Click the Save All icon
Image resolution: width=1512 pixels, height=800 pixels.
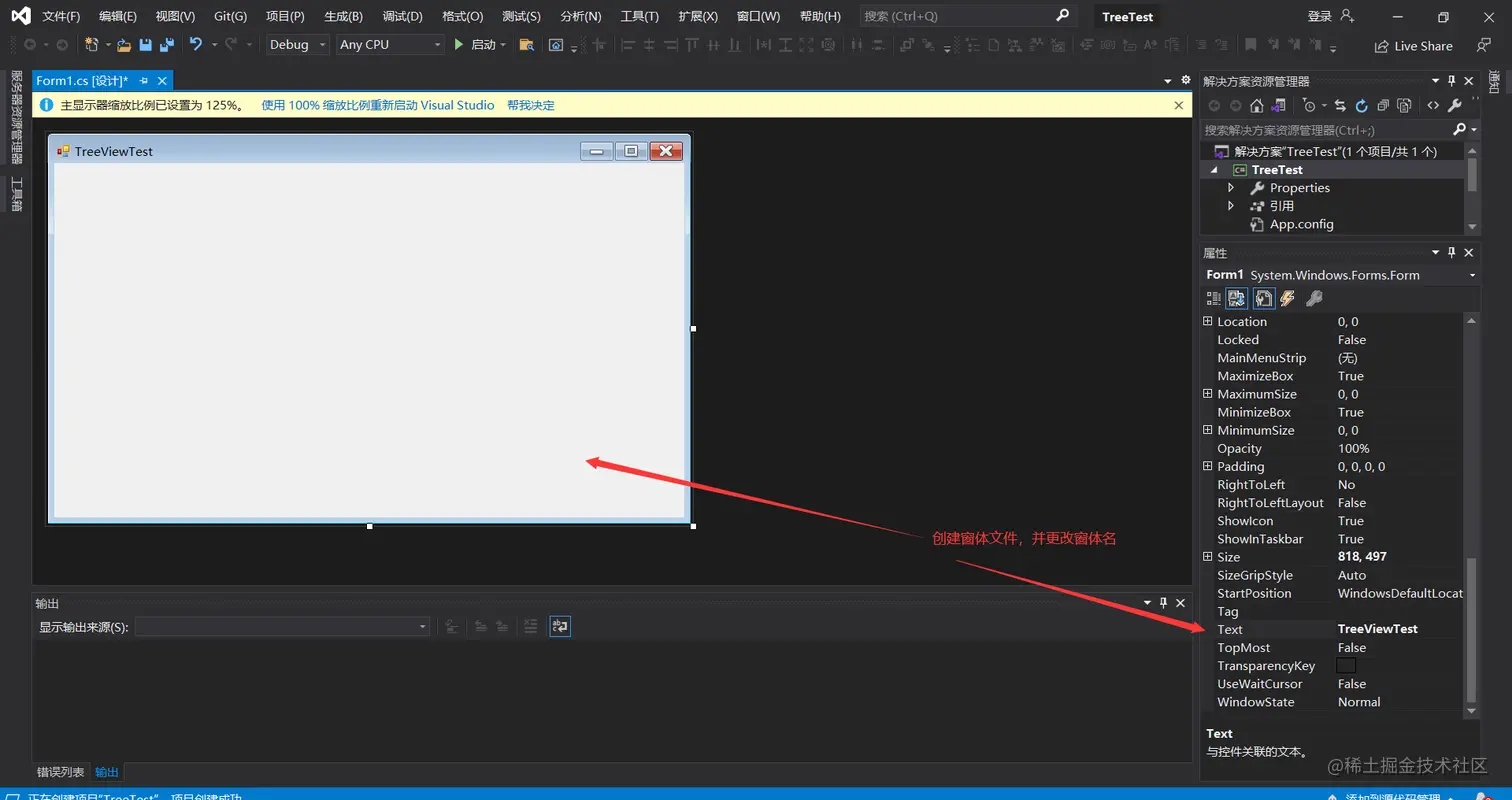pyautogui.click(x=167, y=45)
